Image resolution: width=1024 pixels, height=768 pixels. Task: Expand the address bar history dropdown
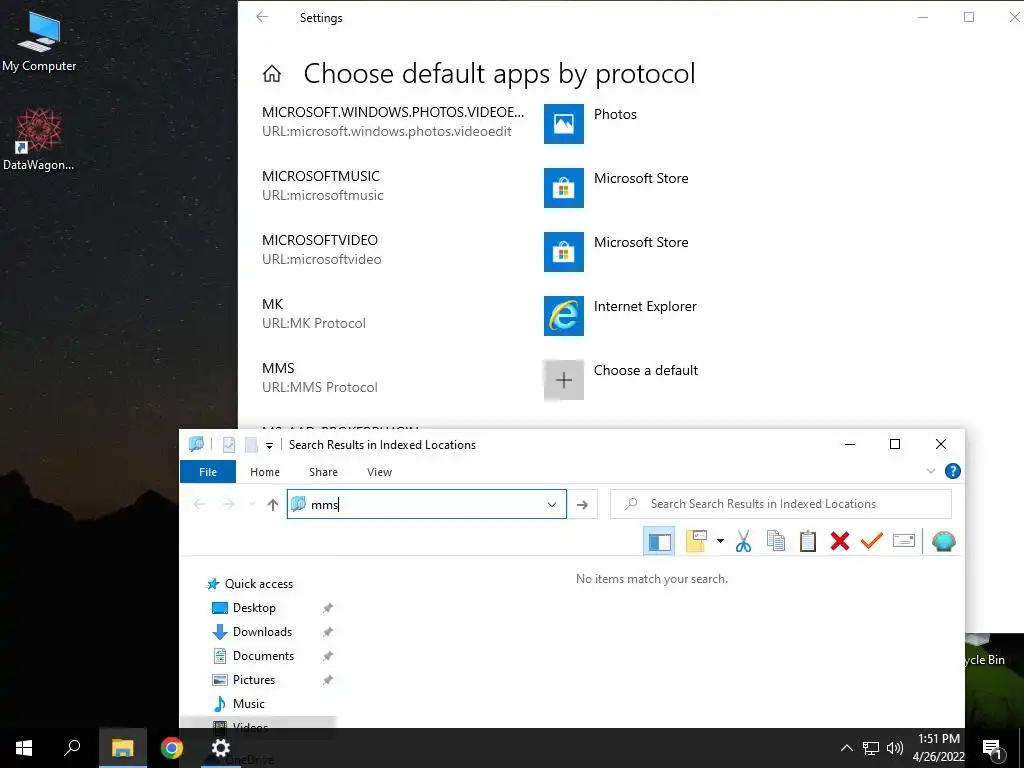[552, 504]
